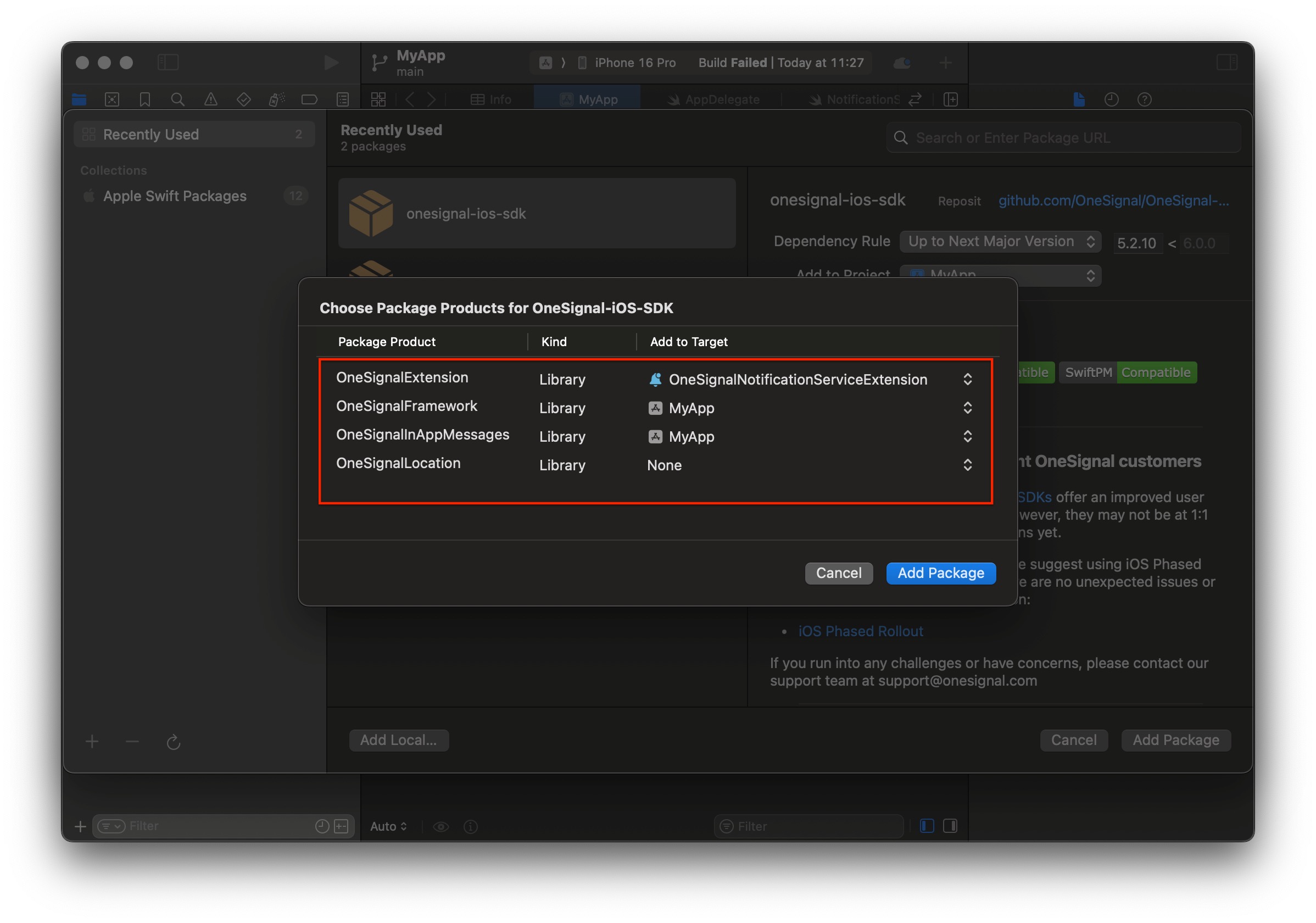Click the editor tab swap arrows icon
1316x923 pixels.
(x=915, y=99)
